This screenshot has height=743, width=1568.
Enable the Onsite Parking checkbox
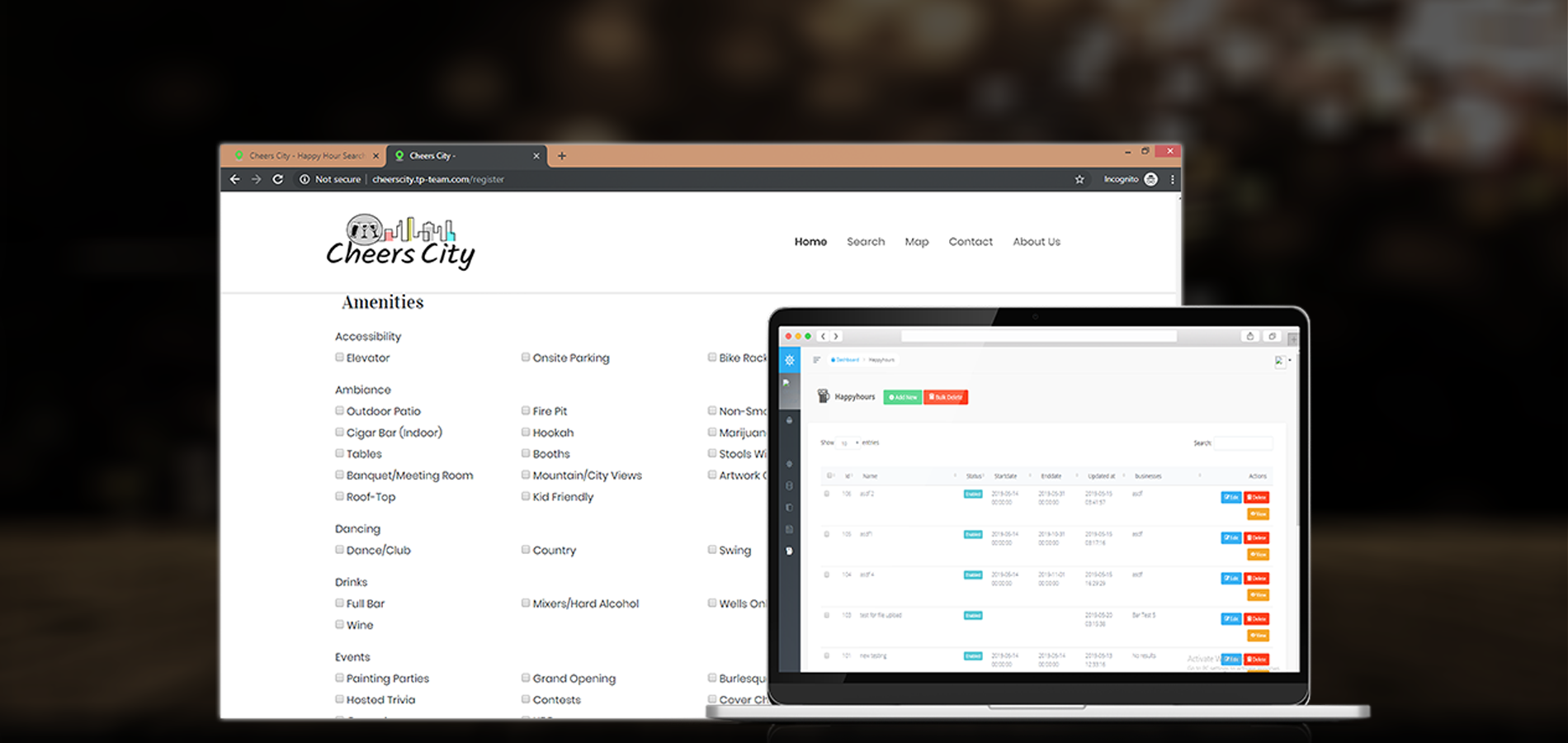point(526,357)
